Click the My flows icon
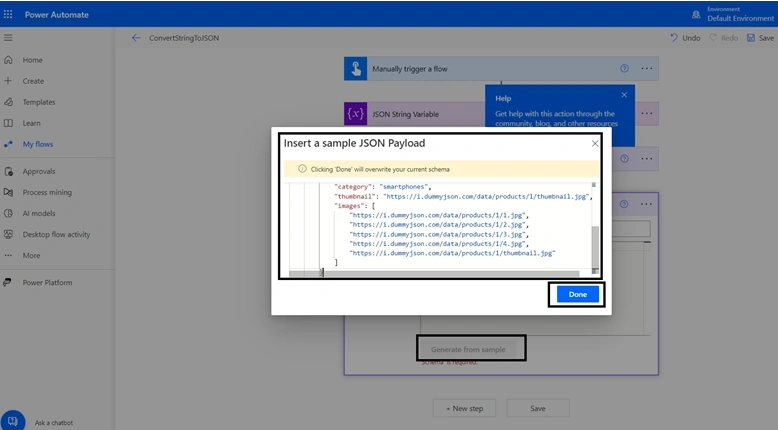The width and height of the screenshot is (778, 430). pos(8,144)
